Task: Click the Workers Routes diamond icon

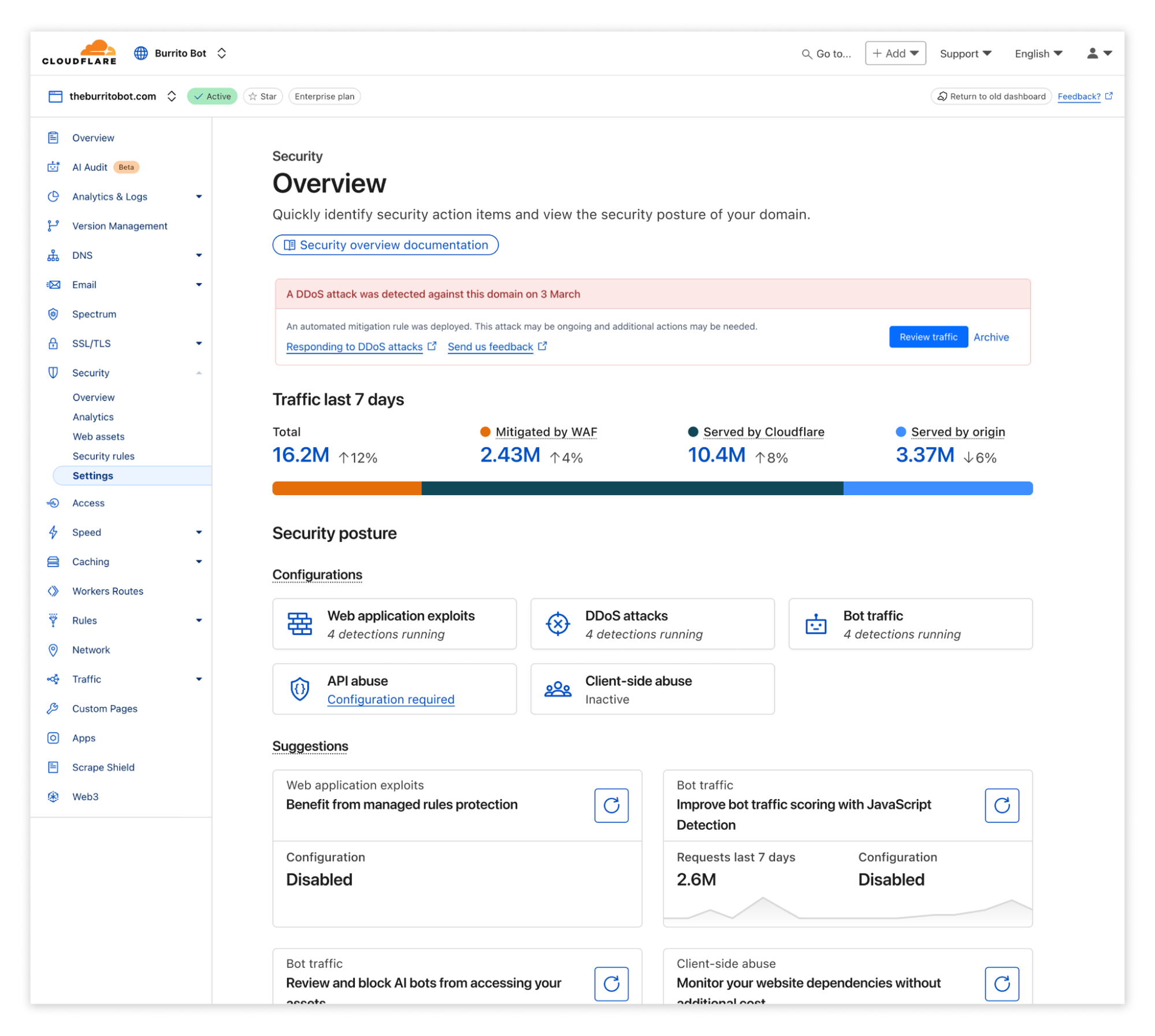Action: tap(53, 592)
